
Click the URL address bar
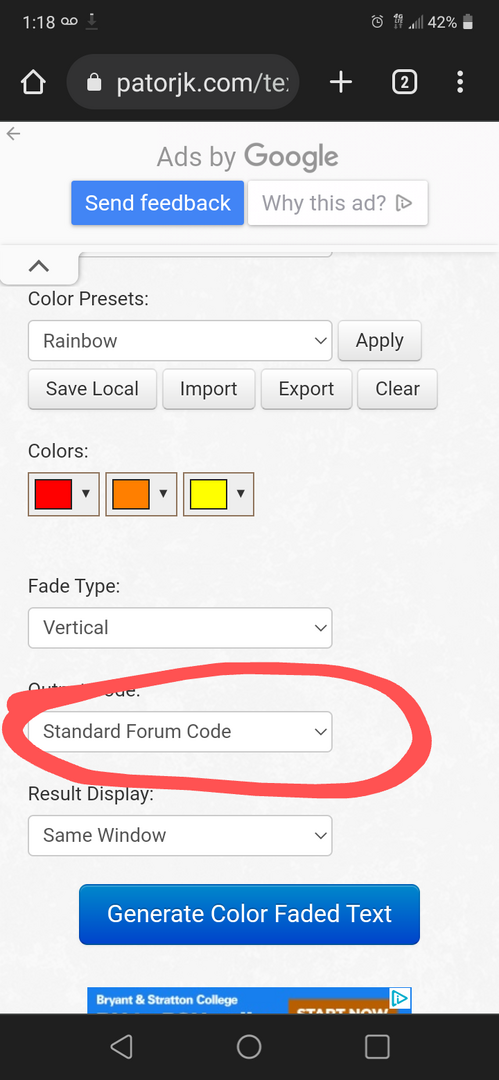tap(183, 83)
